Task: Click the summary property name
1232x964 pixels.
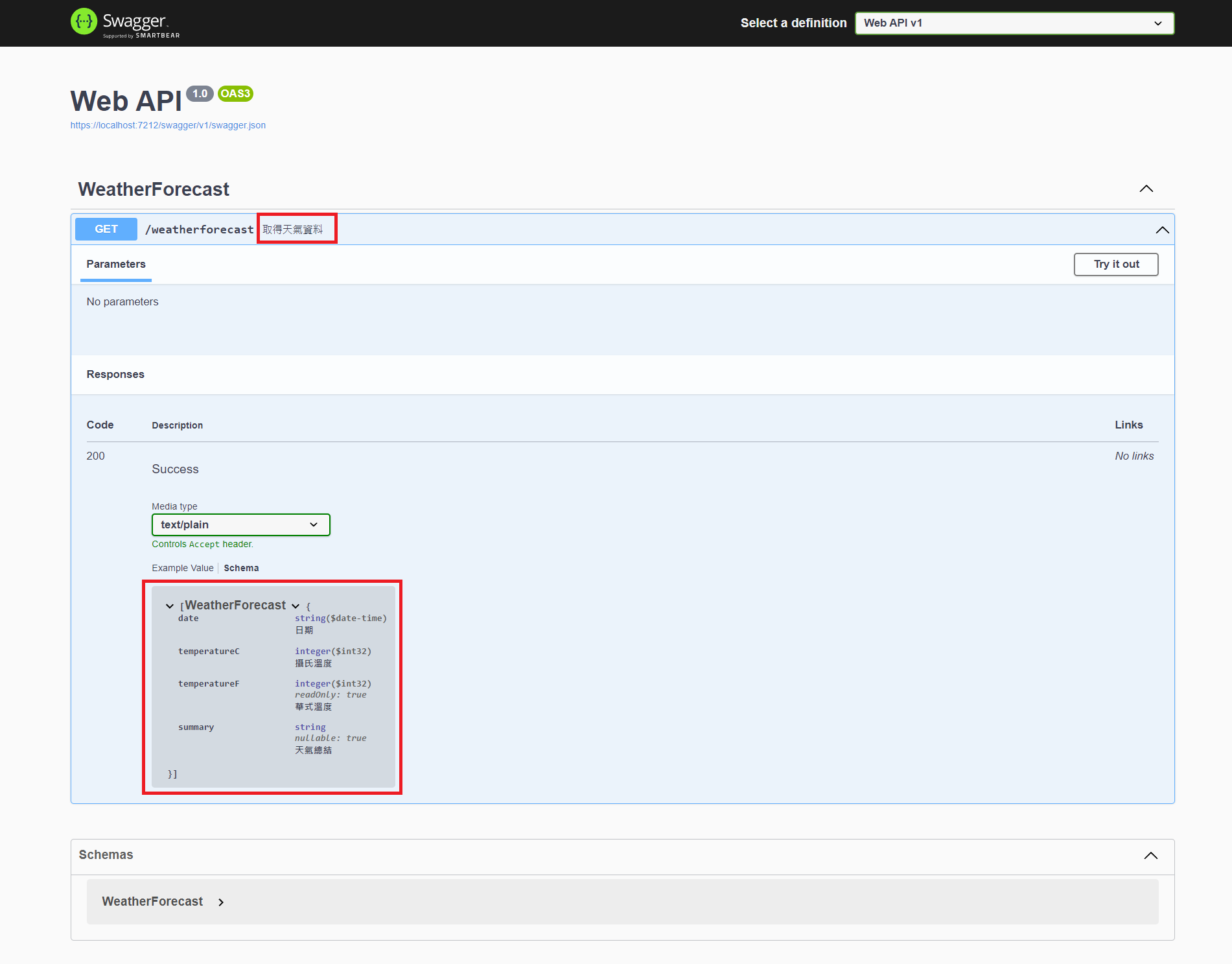Action: tap(196, 727)
